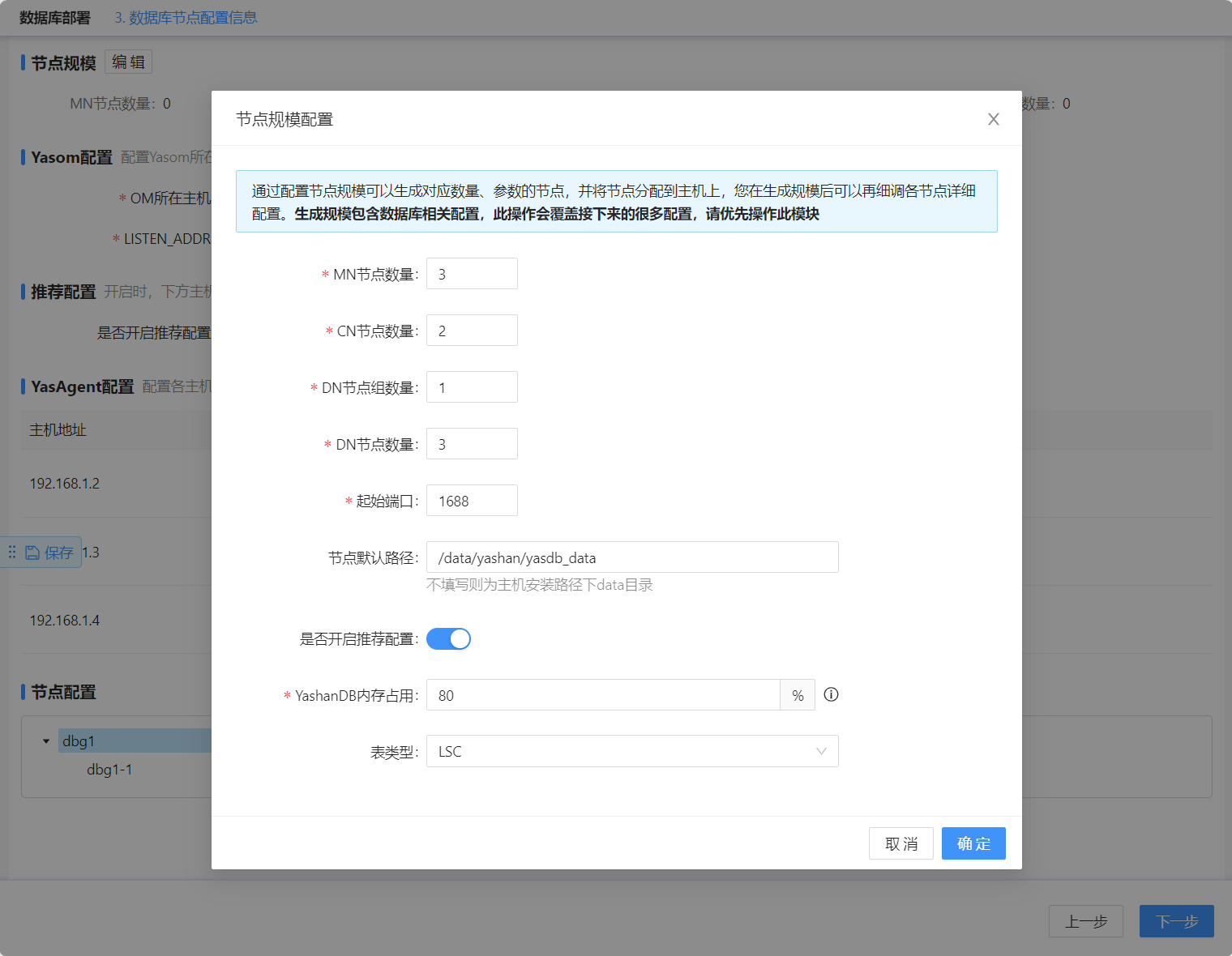1232x956 pixels.
Task: Collapse the dbg1 tree node
Action: (46, 740)
